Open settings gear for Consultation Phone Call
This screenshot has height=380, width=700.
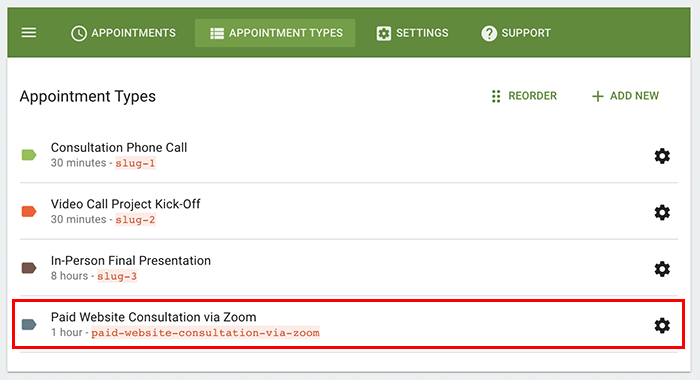tap(662, 156)
